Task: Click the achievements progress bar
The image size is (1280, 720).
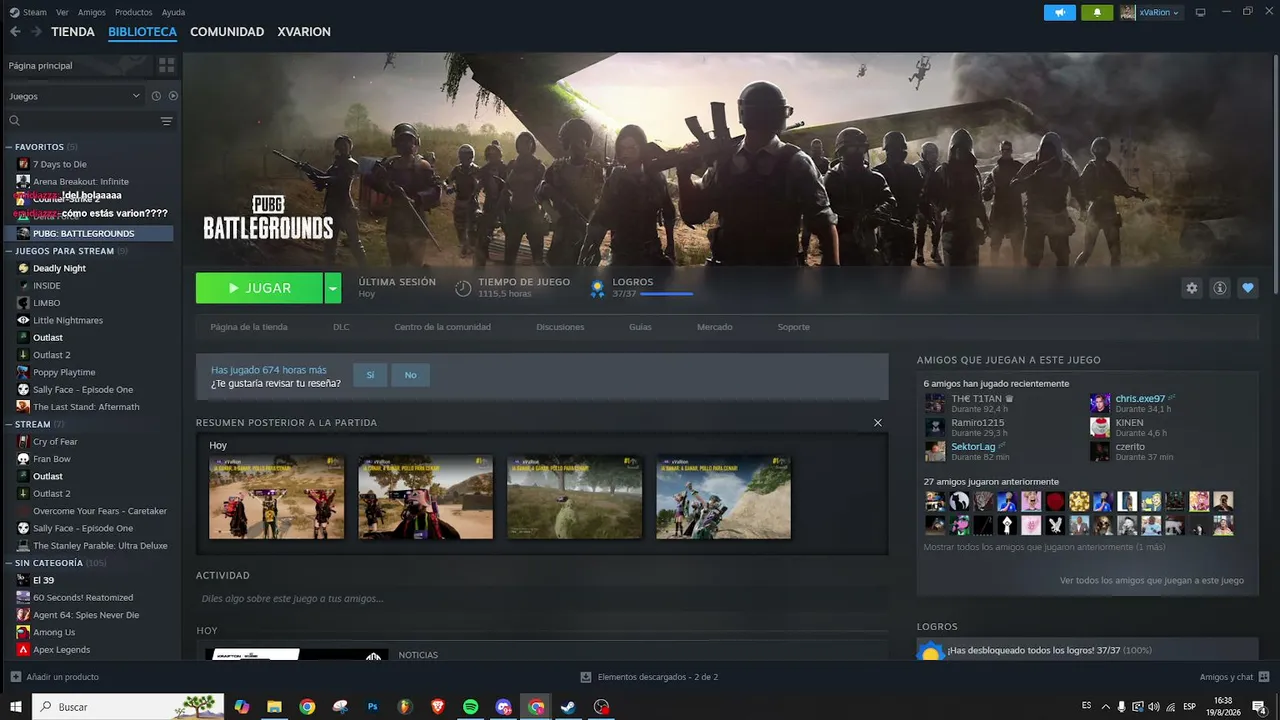Action: tap(666, 294)
